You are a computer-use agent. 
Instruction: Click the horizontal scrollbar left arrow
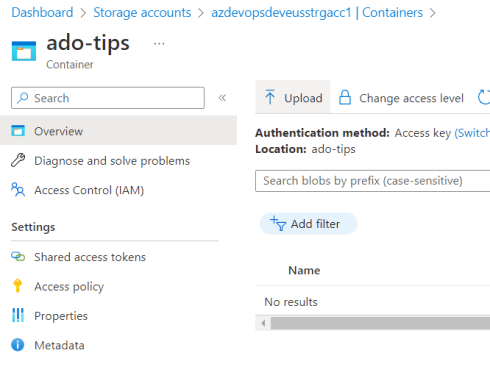pyautogui.click(x=263, y=323)
